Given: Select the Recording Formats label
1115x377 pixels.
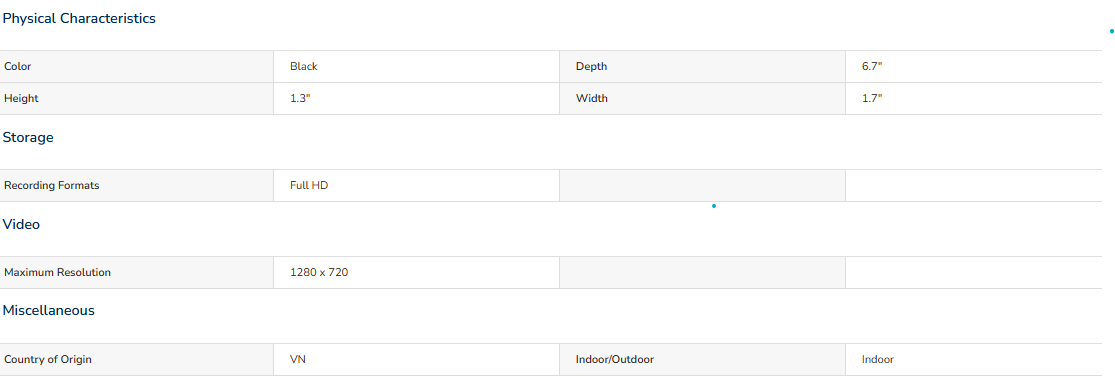Looking at the screenshot, I should pos(52,186).
